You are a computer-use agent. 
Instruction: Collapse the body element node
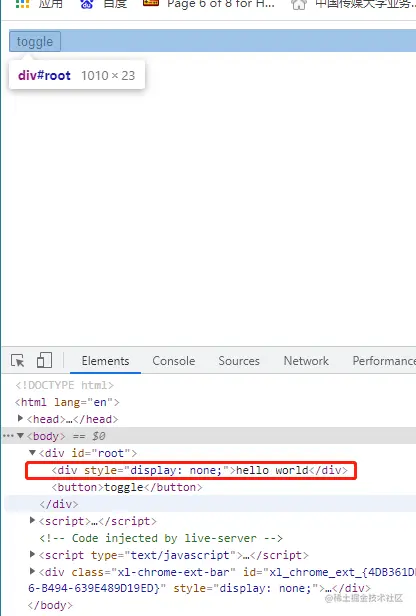tap(20, 436)
